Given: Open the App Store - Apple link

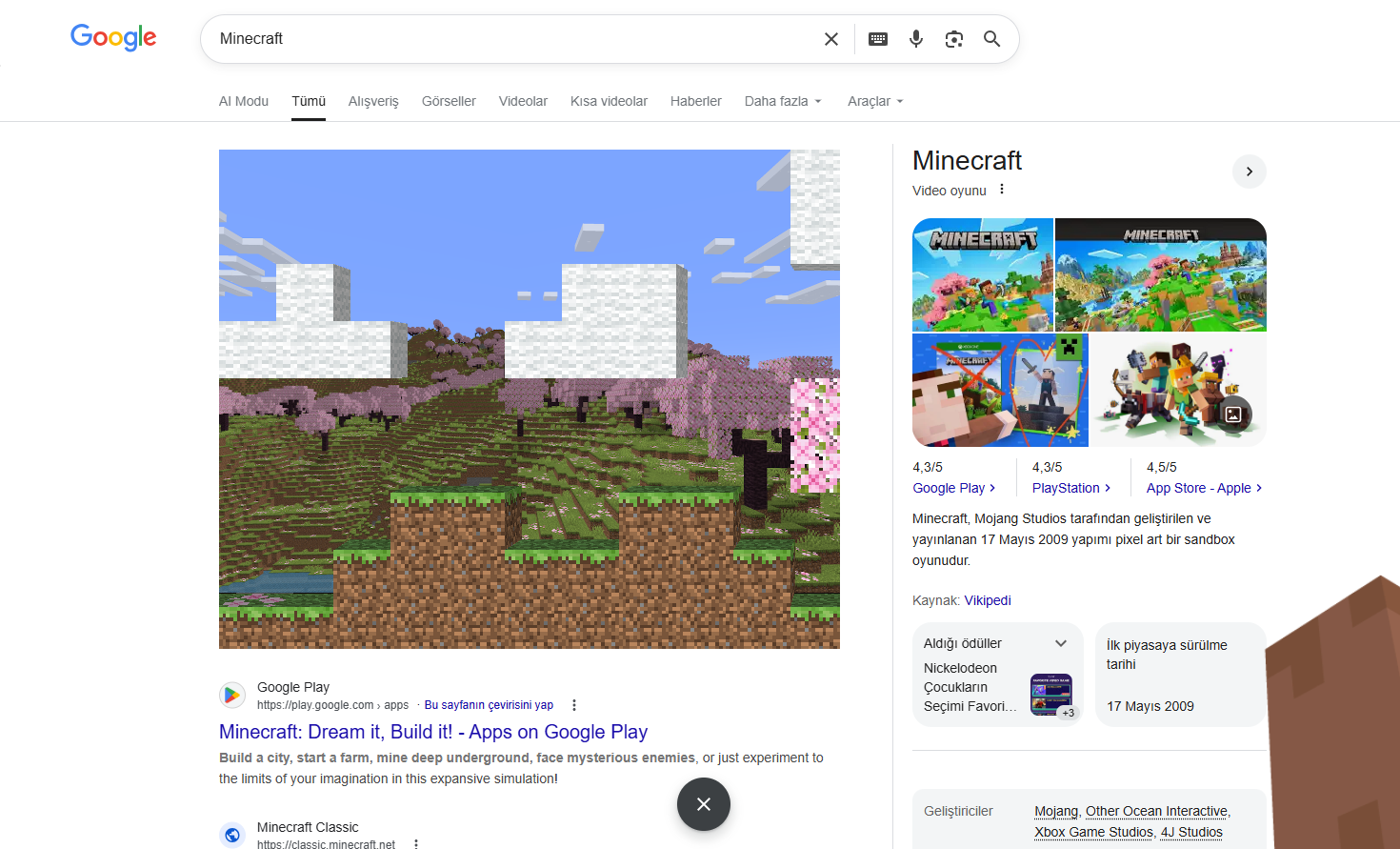Looking at the screenshot, I should point(1204,488).
